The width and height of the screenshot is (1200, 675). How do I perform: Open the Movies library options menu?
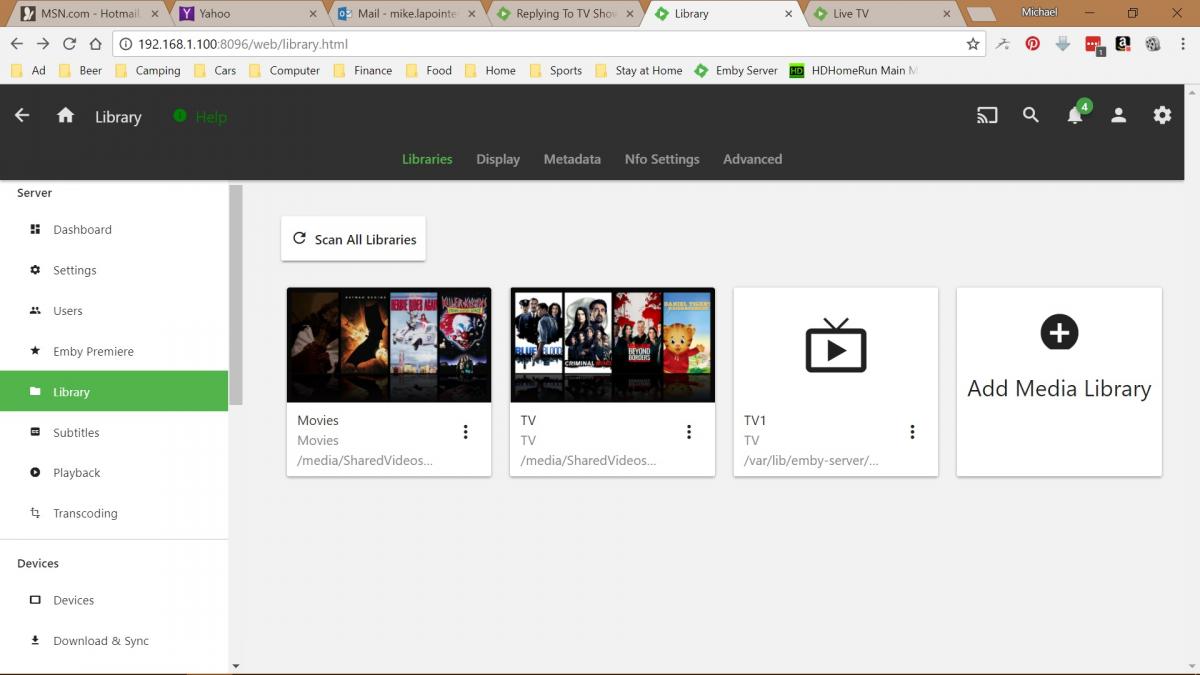465,432
